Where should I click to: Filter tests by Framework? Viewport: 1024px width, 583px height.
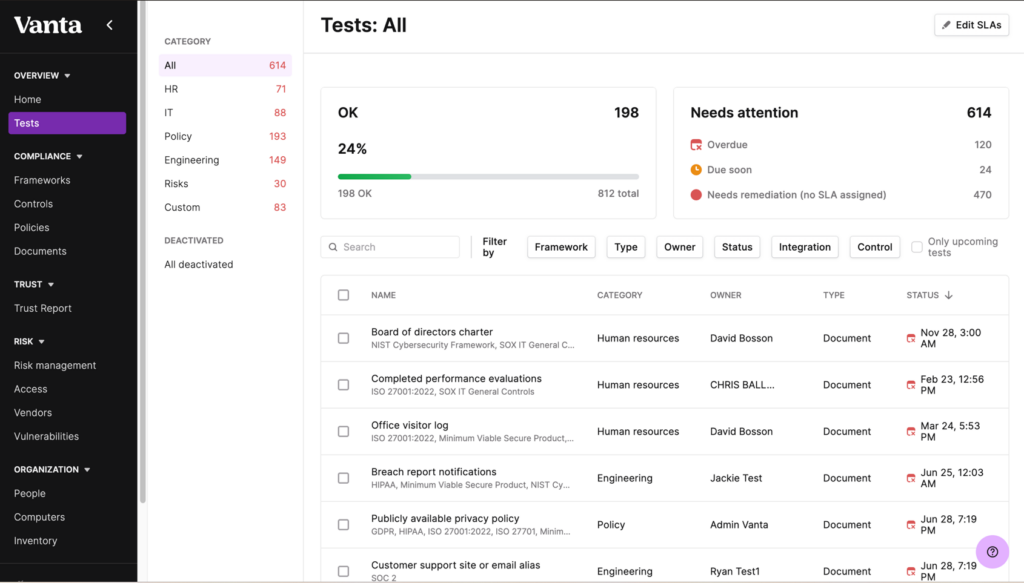click(x=560, y=246)
